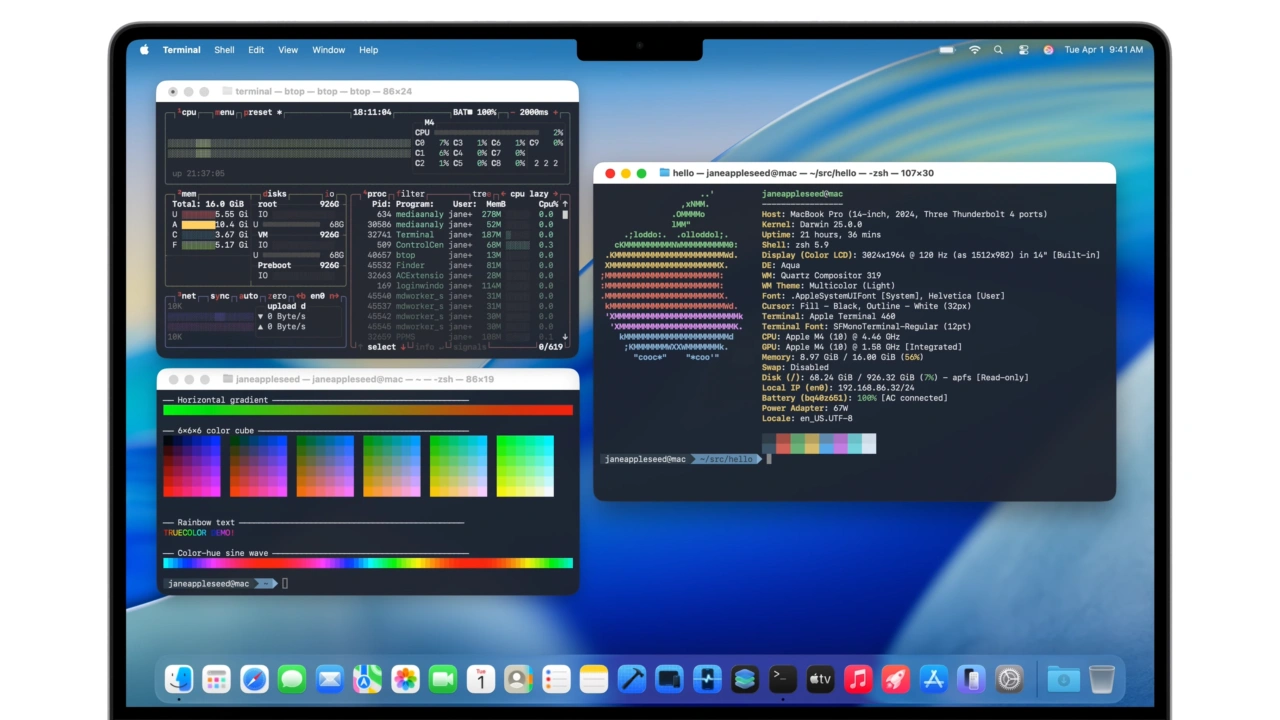
Task: Click right arrow next to cpu lazy sorting
Action: (555, 194)
